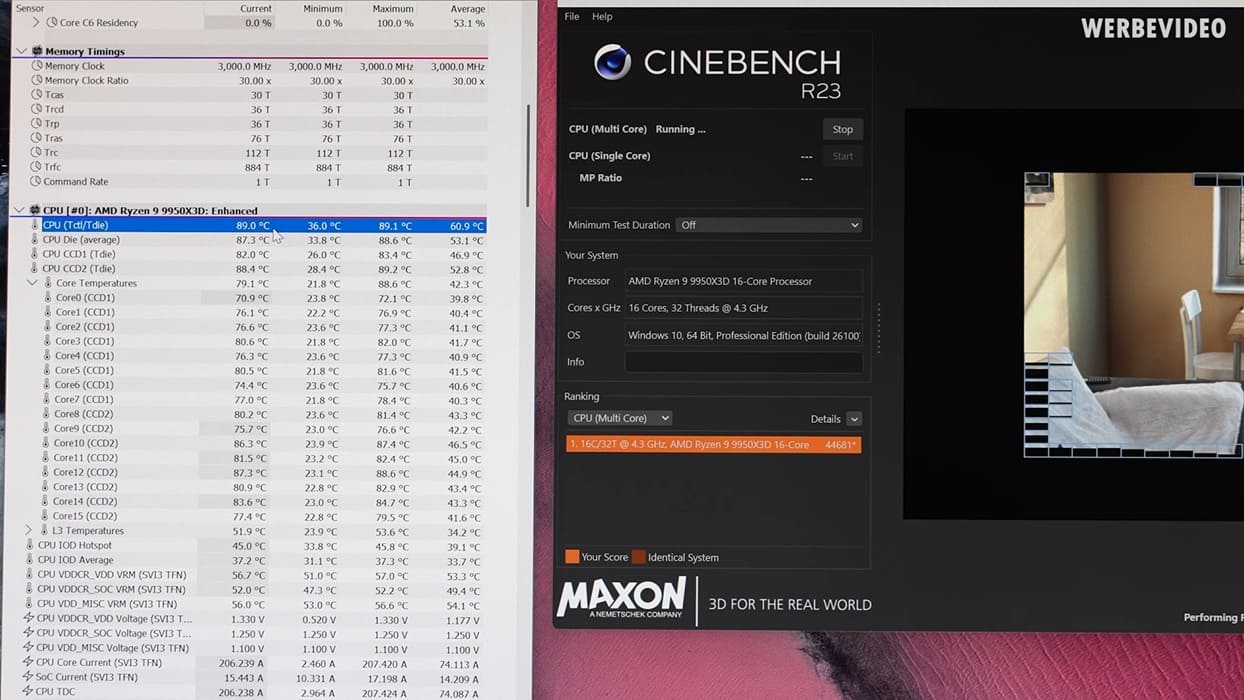Click the OS field showing Windows 10

click(x=744, y=335)
